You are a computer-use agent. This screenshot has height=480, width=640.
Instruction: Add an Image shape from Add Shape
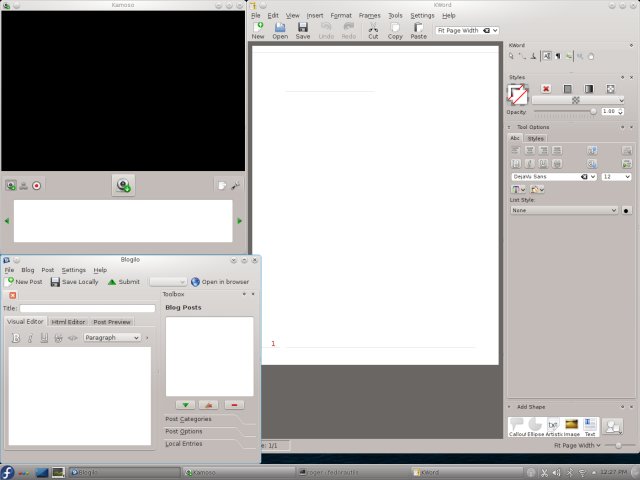(571, 427)
